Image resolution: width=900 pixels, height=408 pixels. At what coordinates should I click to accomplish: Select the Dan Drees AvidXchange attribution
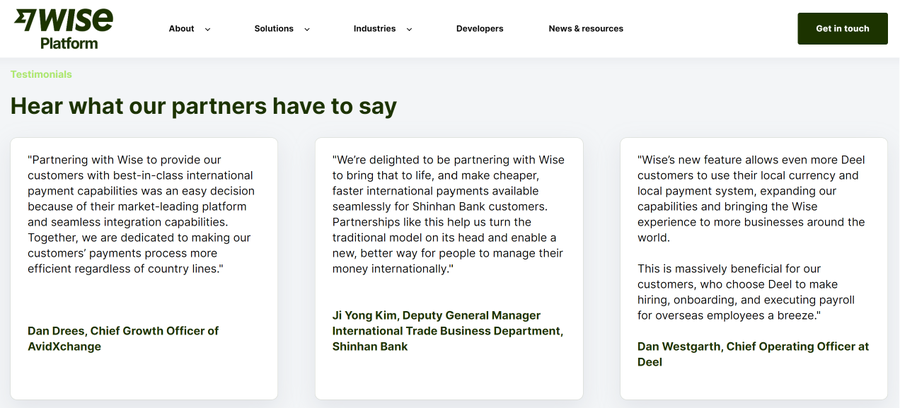[x=123, y=339]
